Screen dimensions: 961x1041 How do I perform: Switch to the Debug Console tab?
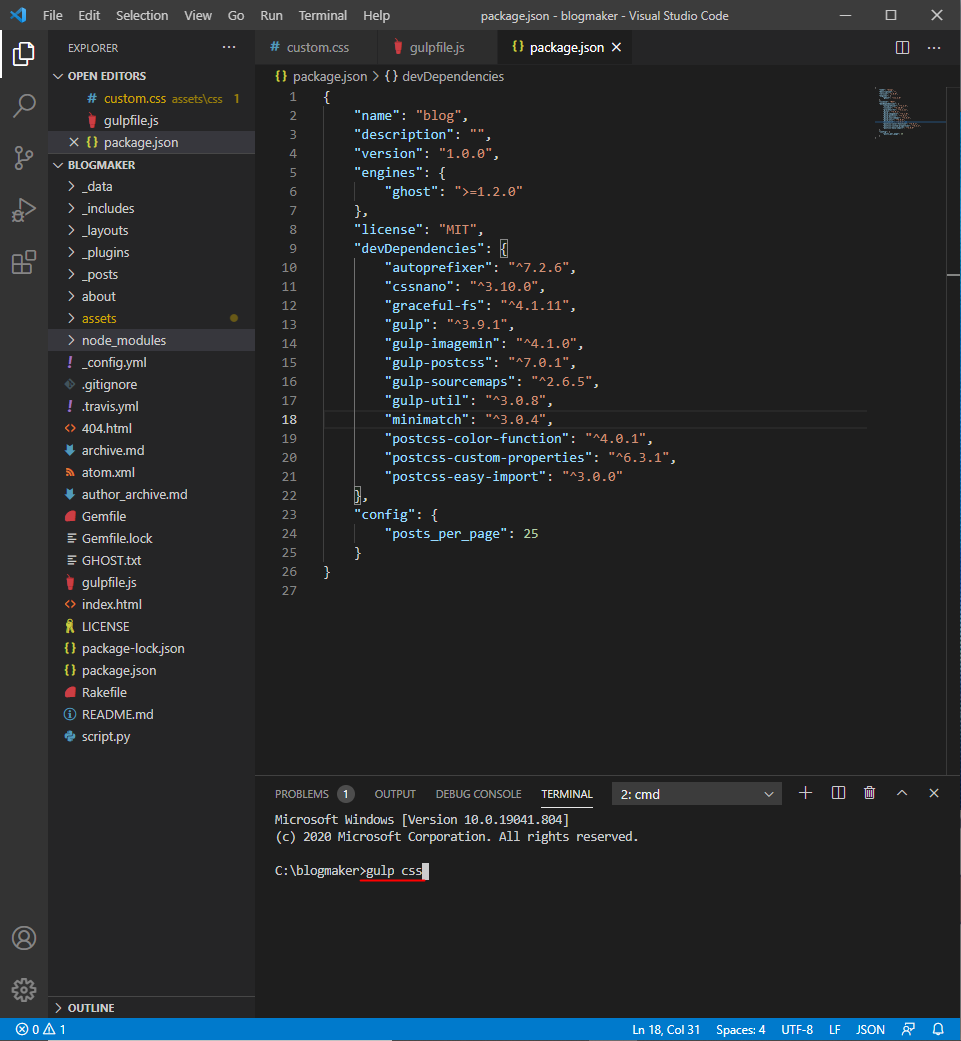tap(479, 794)
